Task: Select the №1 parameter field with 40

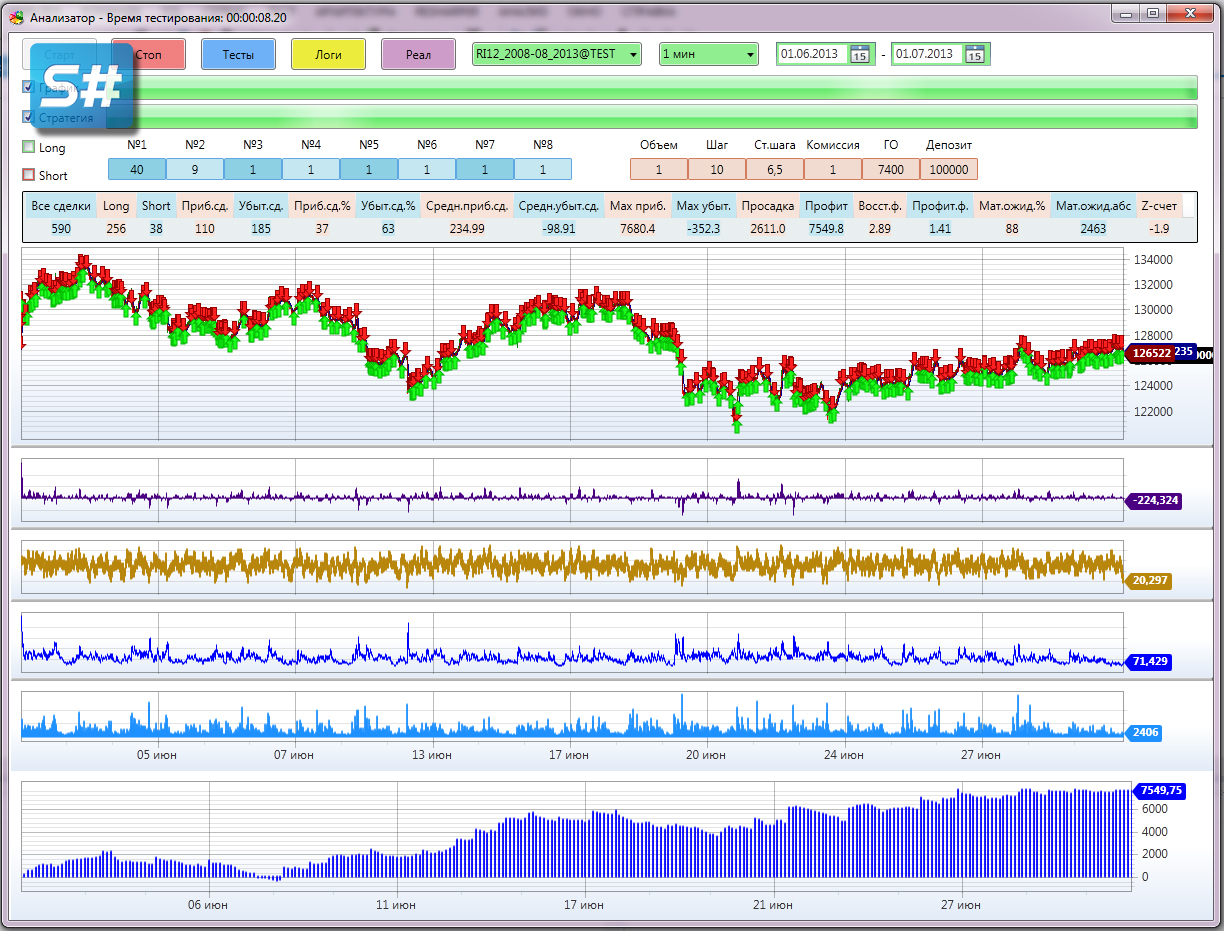Action: [x=136, y=170]
